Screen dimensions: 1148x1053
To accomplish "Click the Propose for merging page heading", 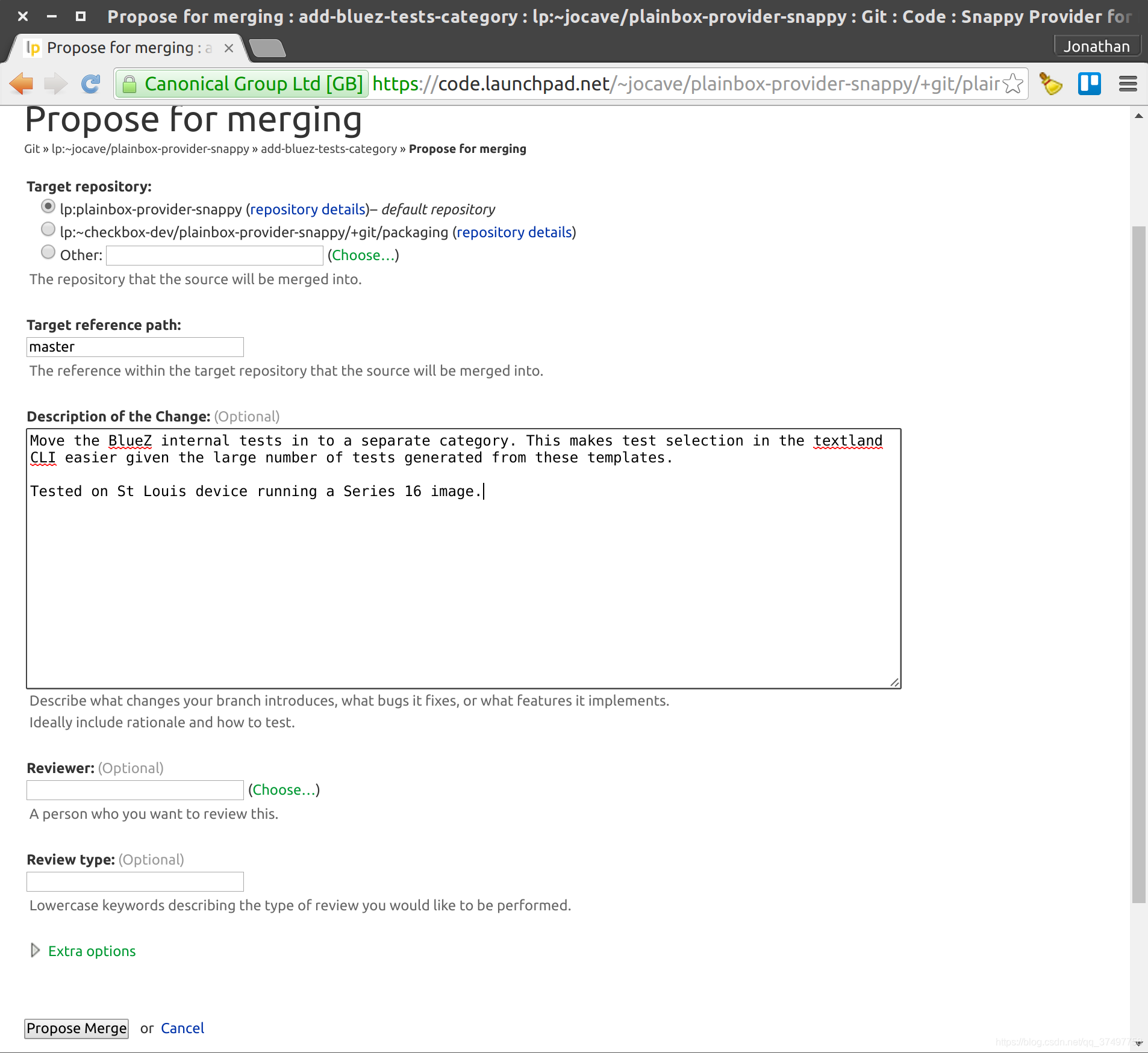I will tap(193, 120).
